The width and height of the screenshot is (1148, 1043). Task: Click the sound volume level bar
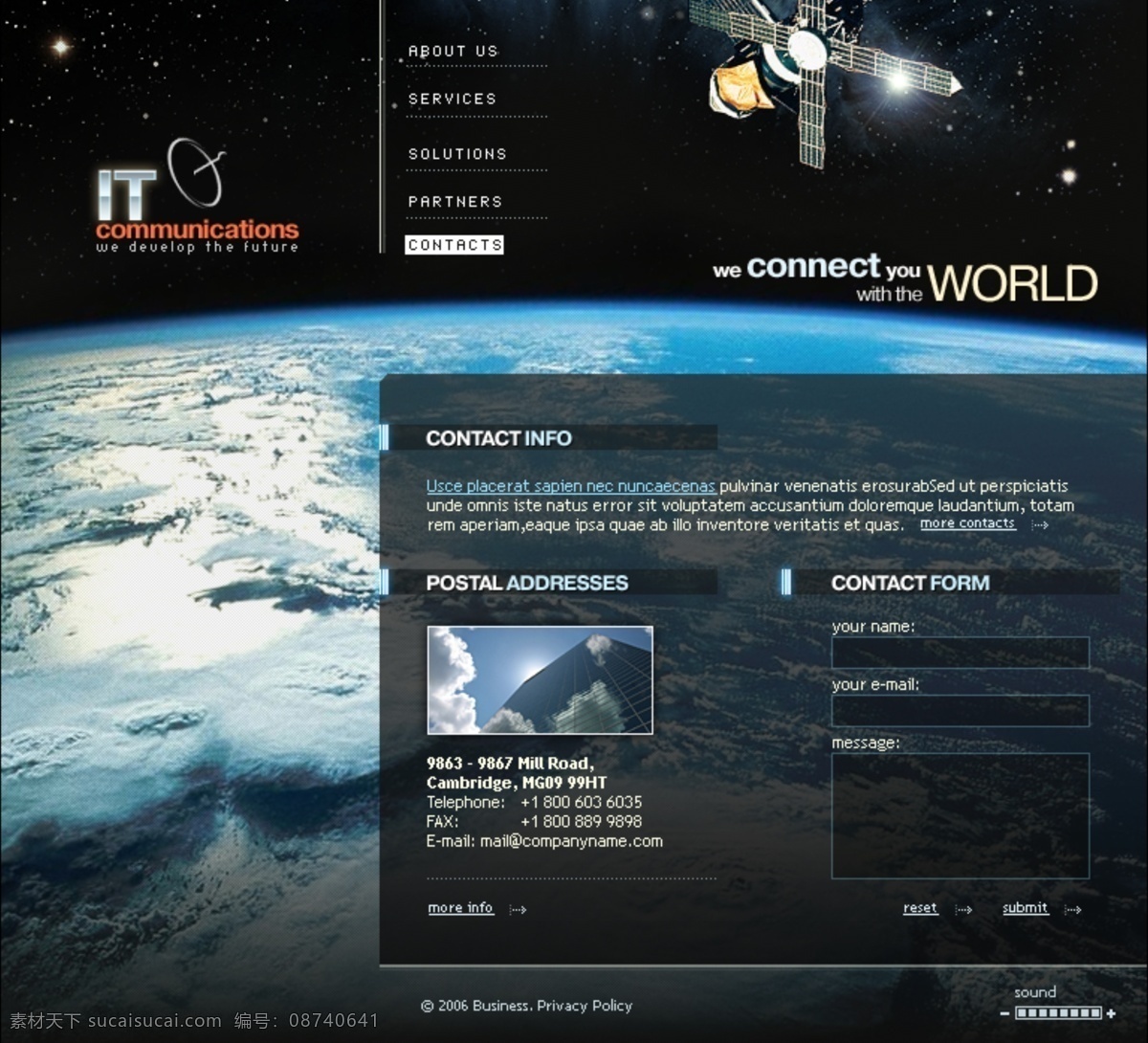(x=1058, y=1013)
